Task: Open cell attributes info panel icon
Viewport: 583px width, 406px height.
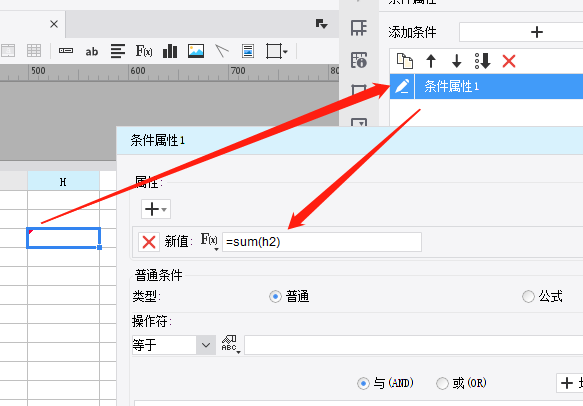Action: point(359,60)
